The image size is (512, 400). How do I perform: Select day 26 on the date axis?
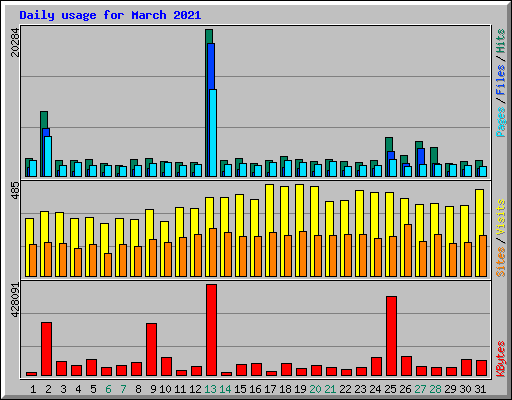(x=405, y=389)
